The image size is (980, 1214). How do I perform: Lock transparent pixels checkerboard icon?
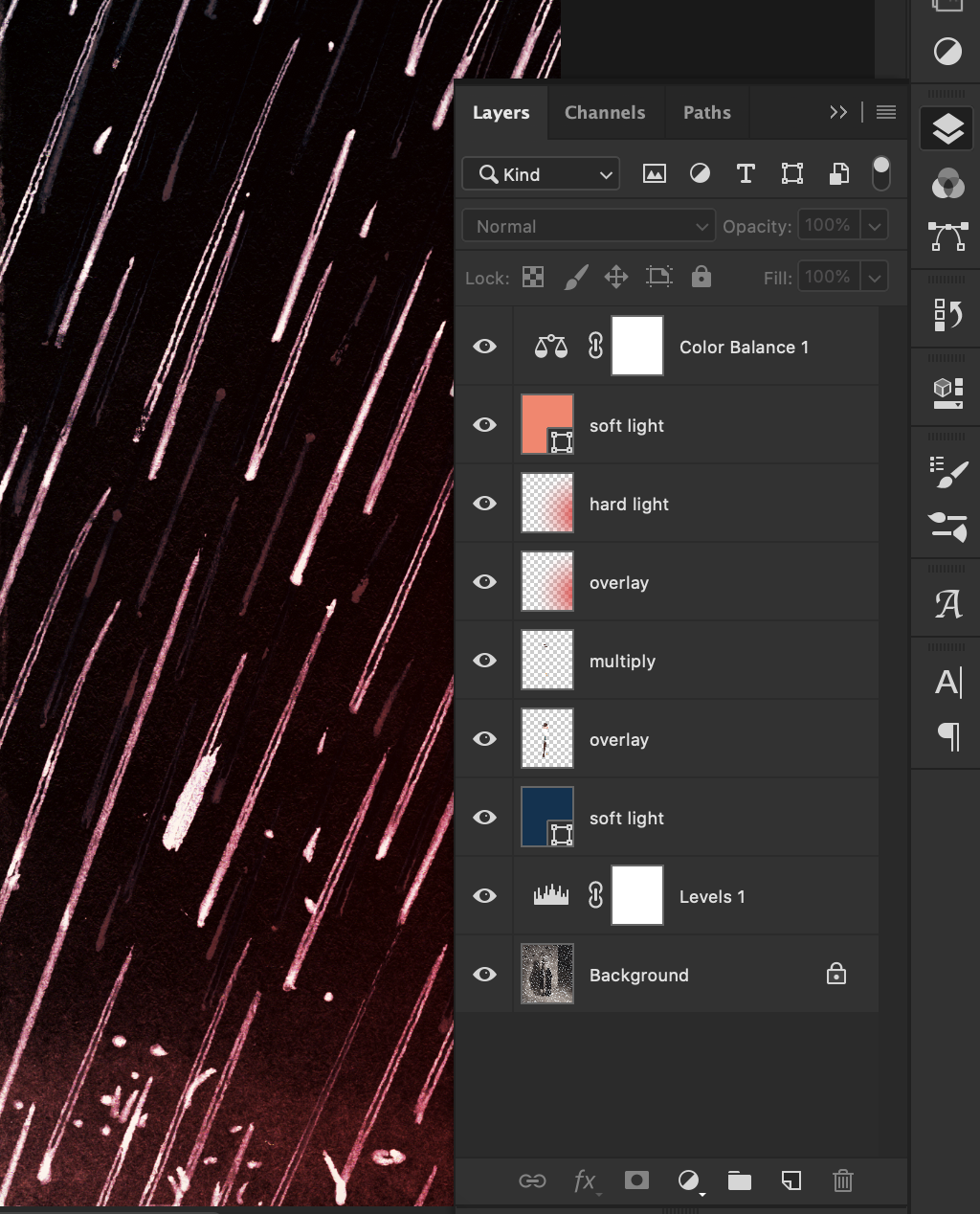coord(533,278)
